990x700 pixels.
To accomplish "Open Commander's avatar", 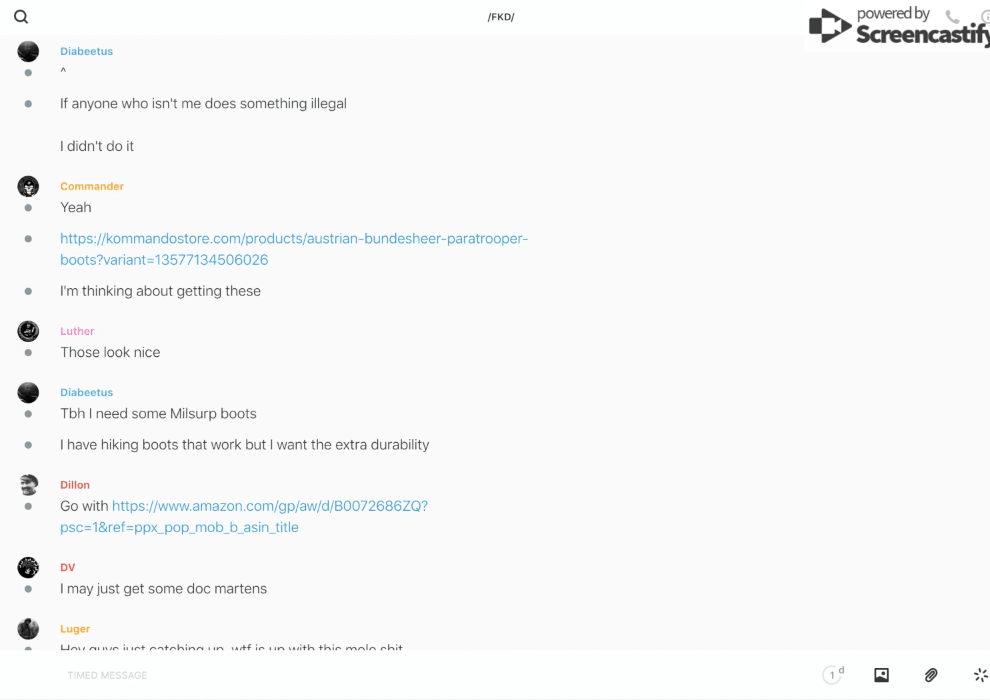I will [28, 186].
